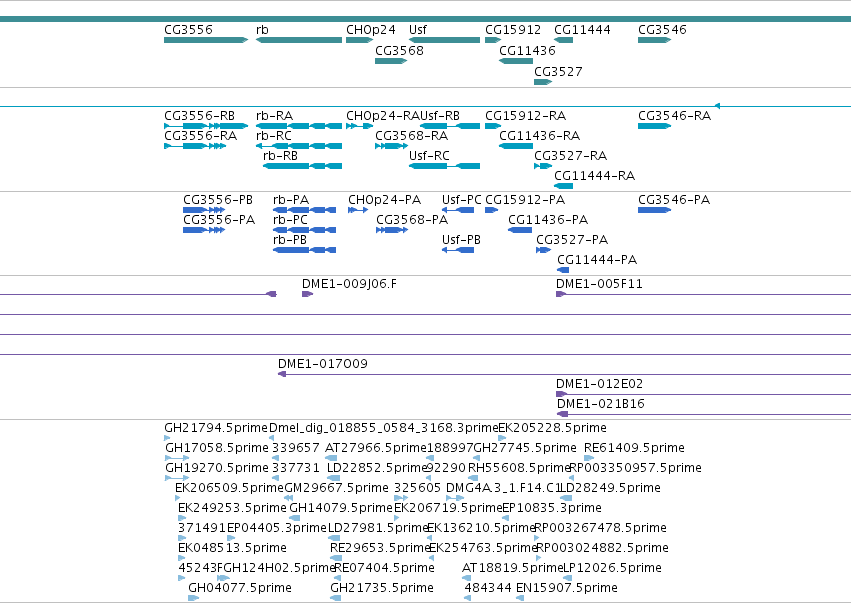This screenshot has width=851, height=603.
Task: Select EST EN15907.5prime
Action: 520,599
